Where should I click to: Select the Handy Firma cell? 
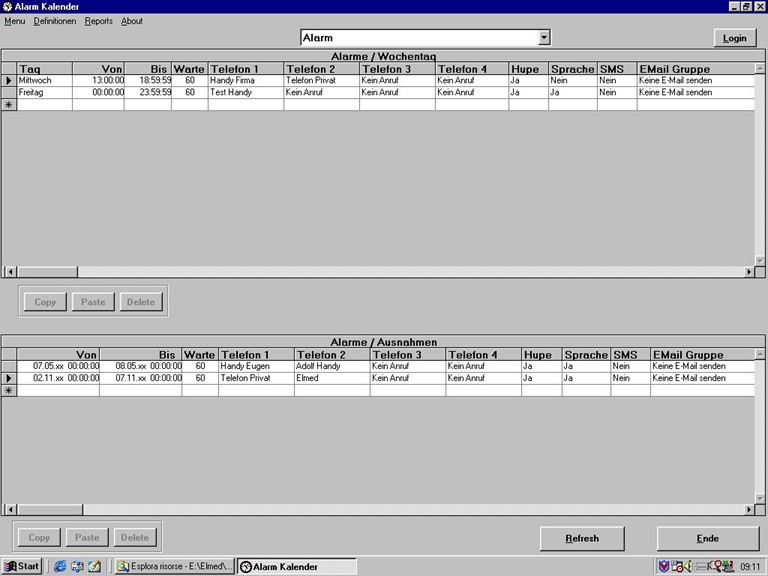click(x=245, y=80)
